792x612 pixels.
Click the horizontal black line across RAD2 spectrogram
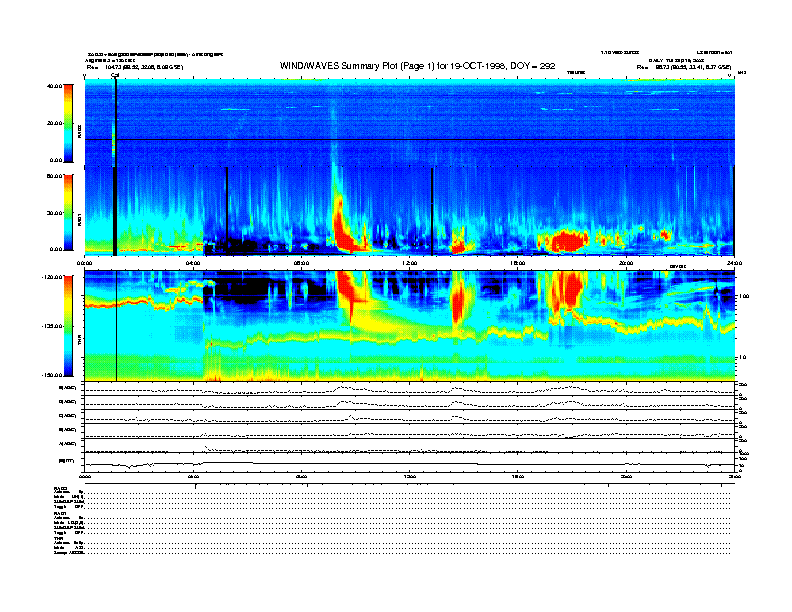tap(410, 139)
